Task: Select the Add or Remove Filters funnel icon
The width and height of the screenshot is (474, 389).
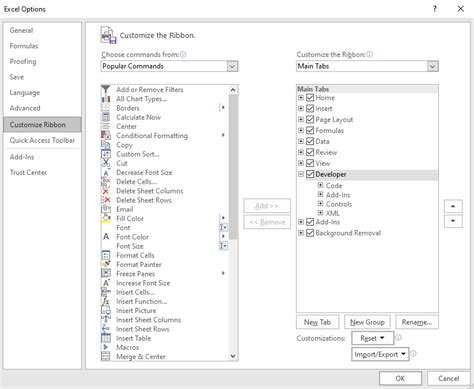Action: pyautogui.click(x=106, y=89)
